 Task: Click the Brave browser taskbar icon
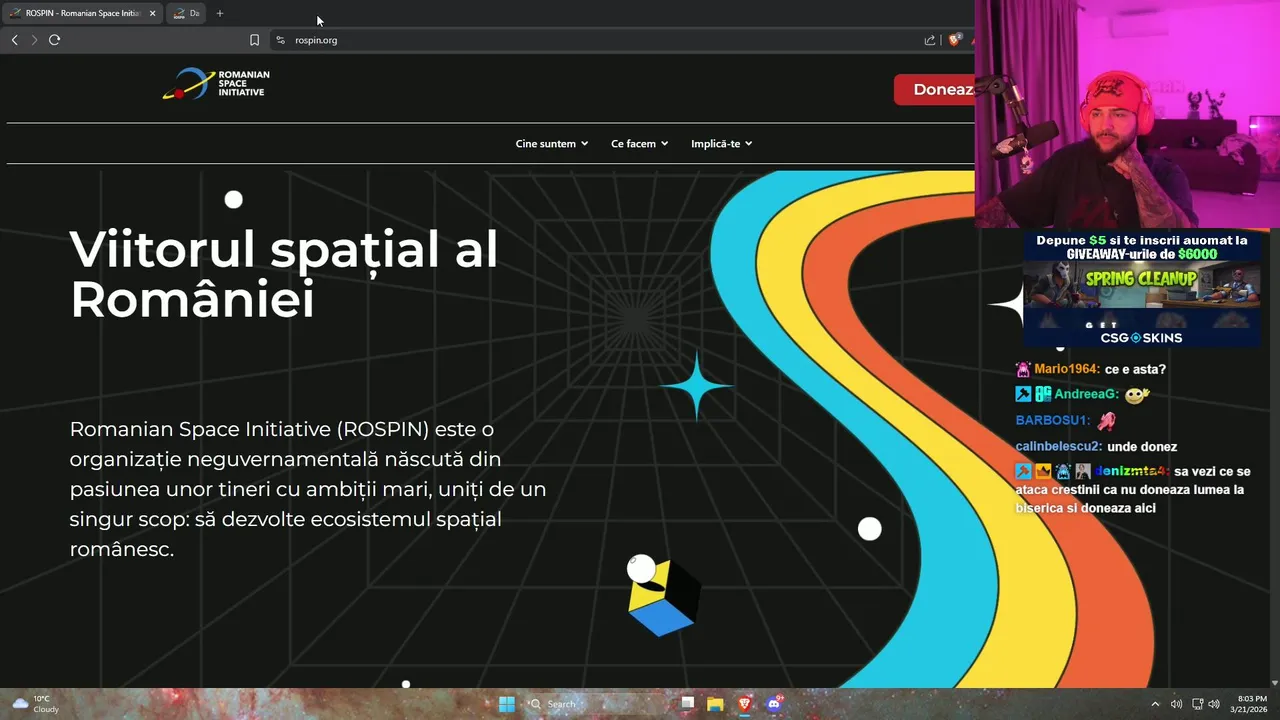coord(745,704)
